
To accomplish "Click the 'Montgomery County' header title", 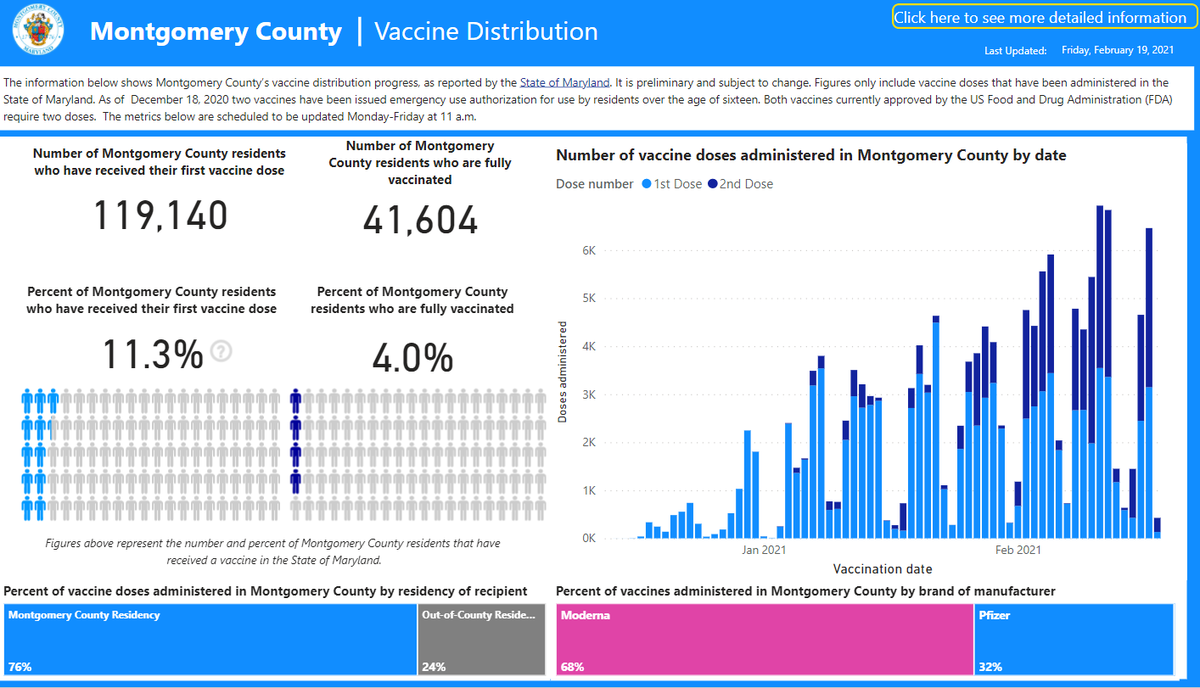I will pos(216,31).
